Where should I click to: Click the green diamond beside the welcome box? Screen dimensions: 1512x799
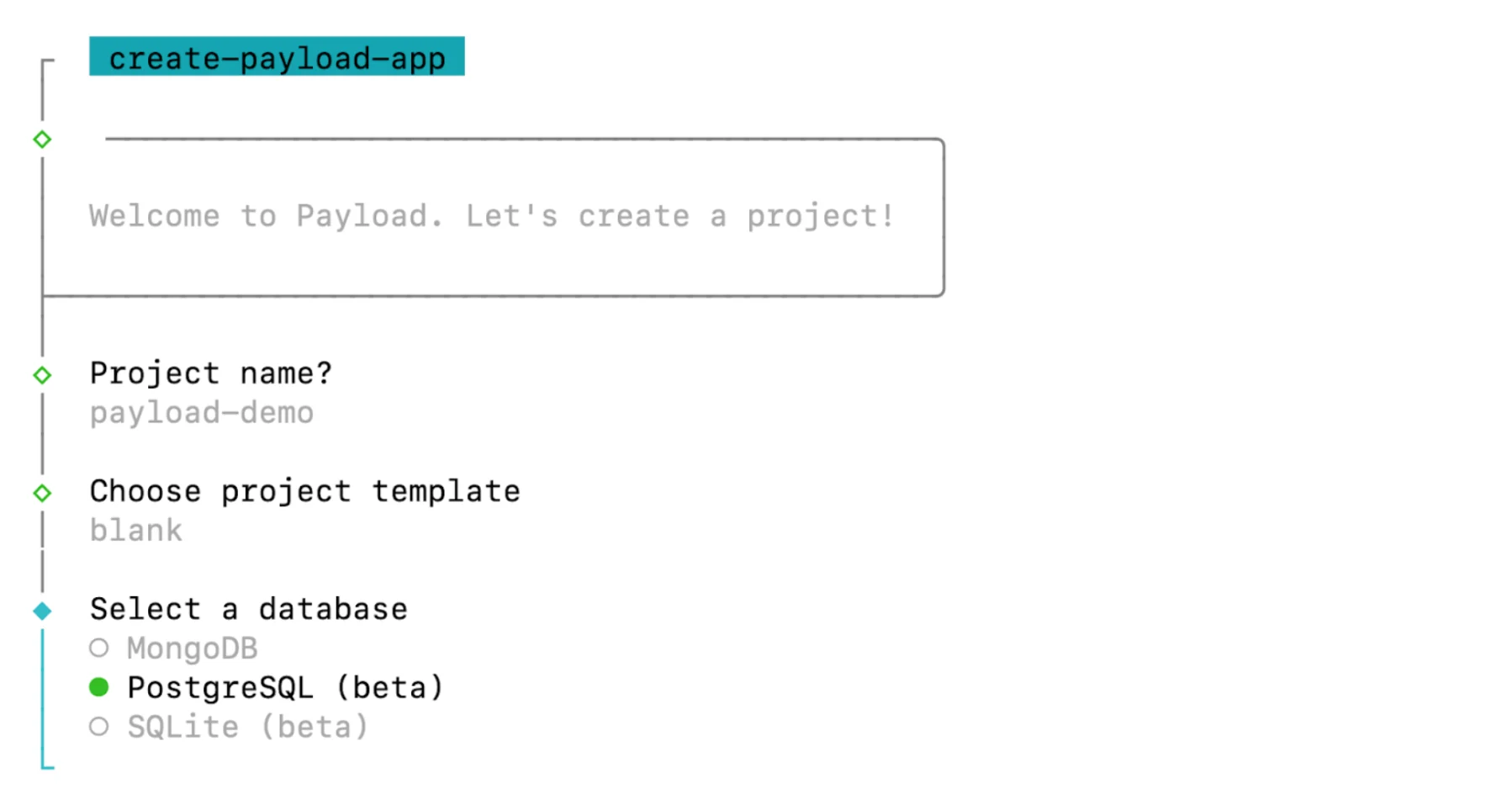point(42,140)
